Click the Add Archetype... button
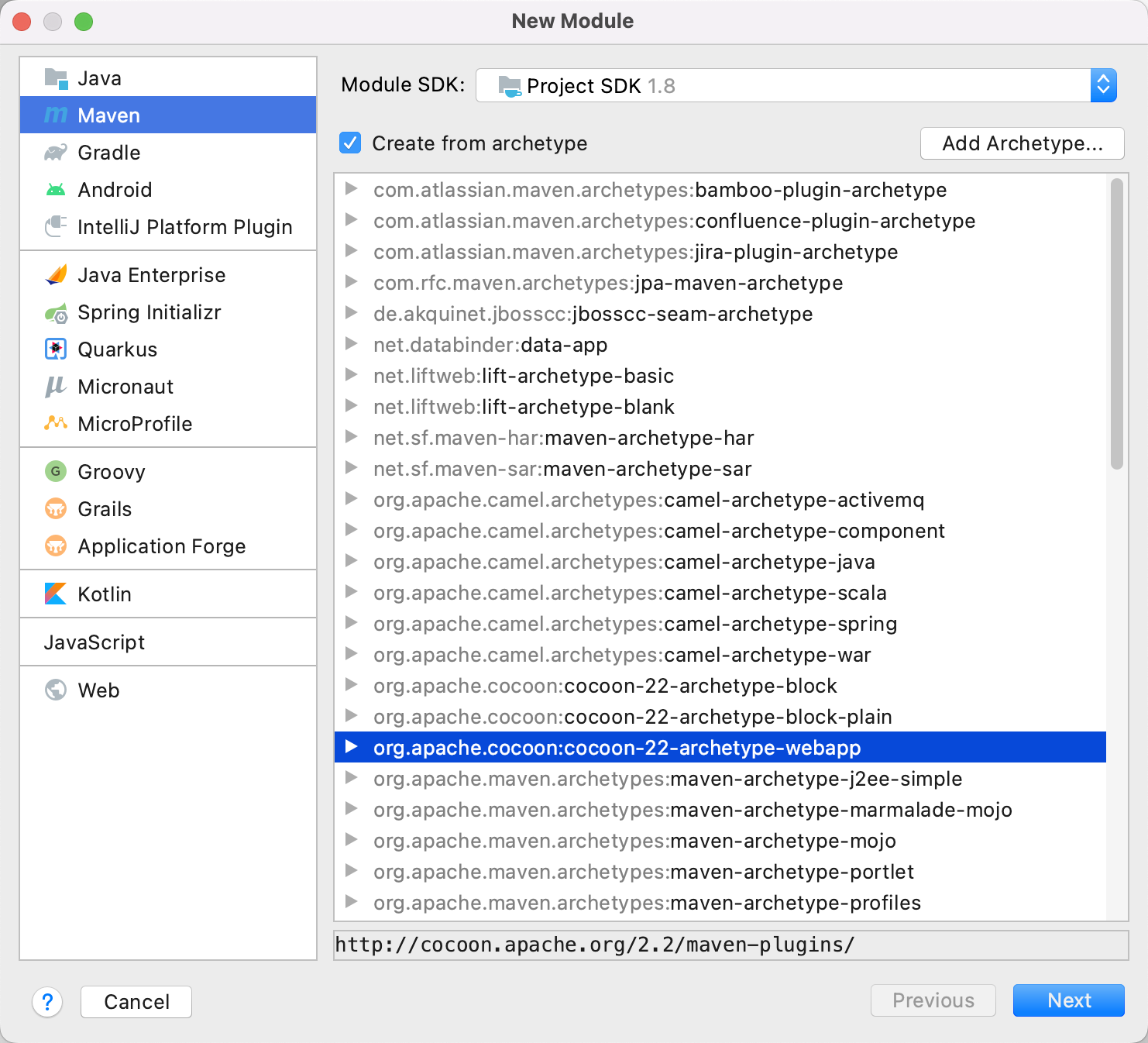This screenshot has width=1148, height=1043. pyautogui.click(x=1023, y=143)
